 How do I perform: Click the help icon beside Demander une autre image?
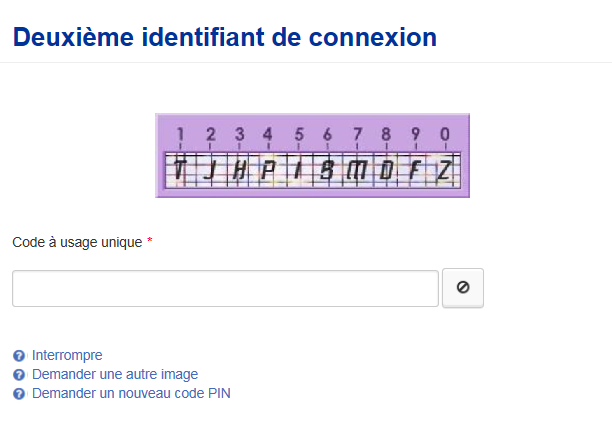pos(19,375)
